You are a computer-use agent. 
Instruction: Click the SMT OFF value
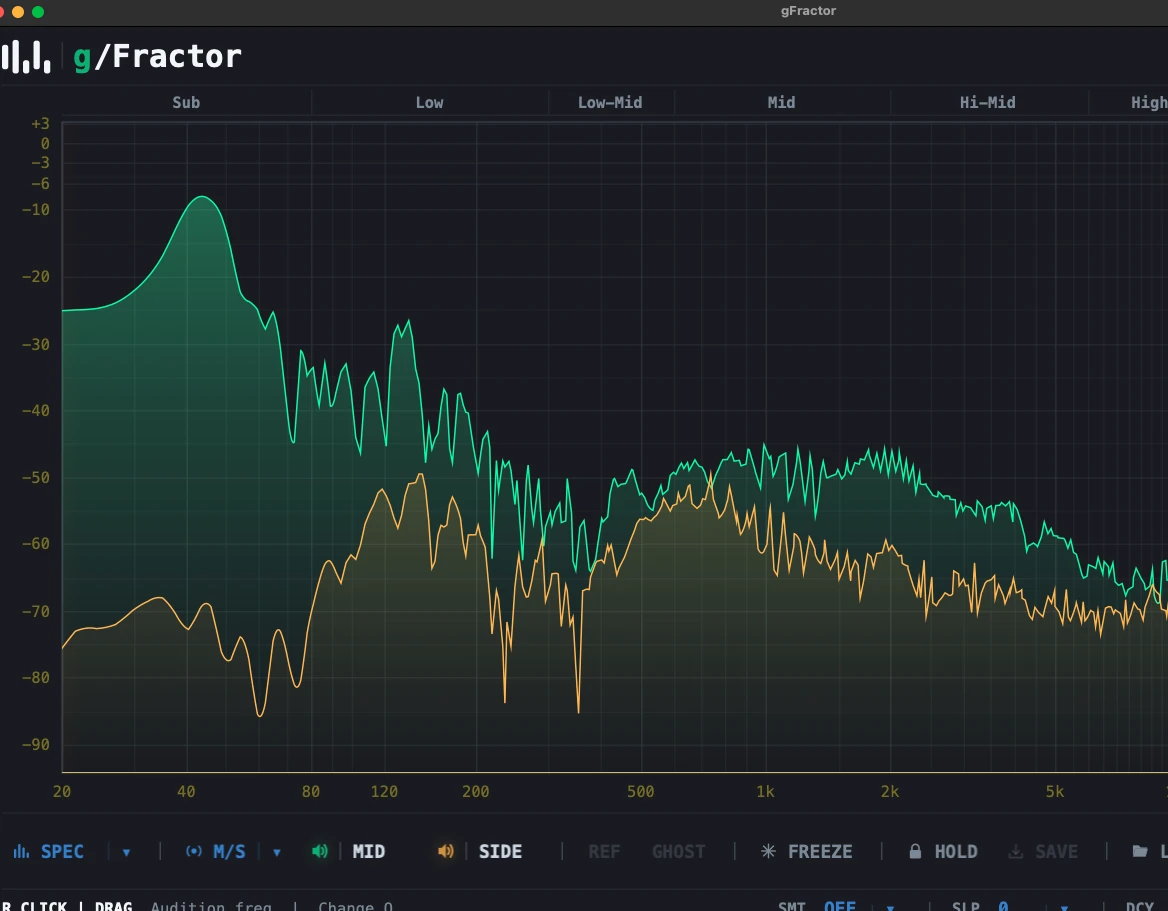[840, 906]
